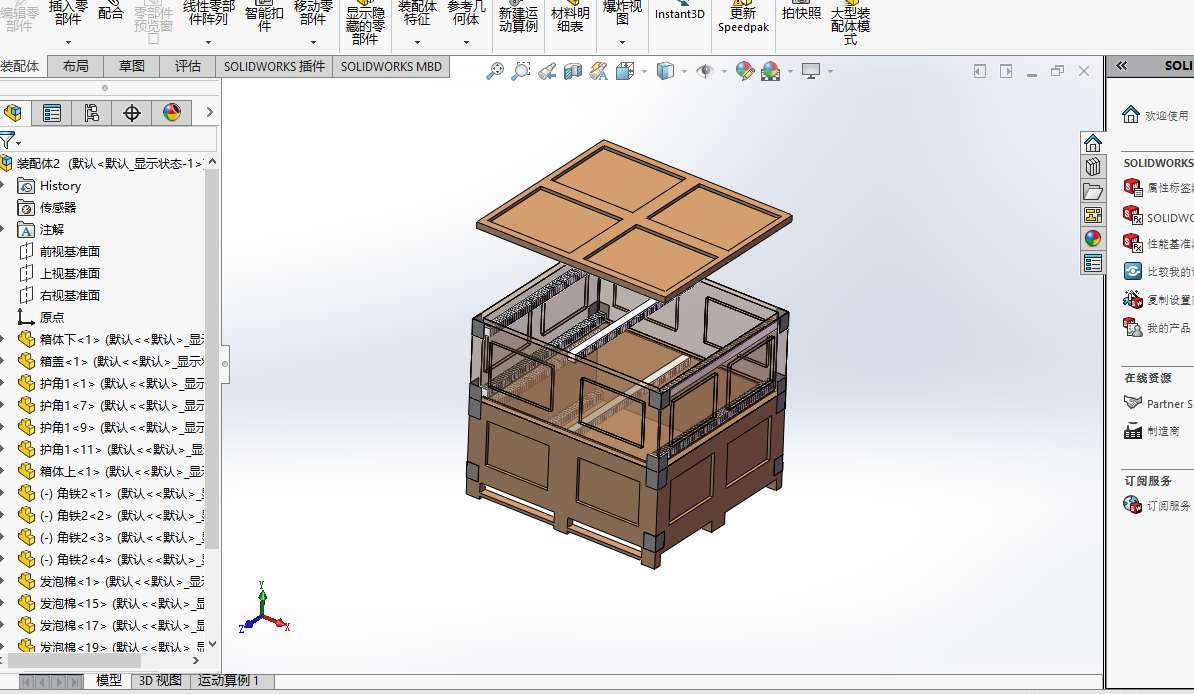Open the View Orientation dropdown arrow

(x=644, y=72)
